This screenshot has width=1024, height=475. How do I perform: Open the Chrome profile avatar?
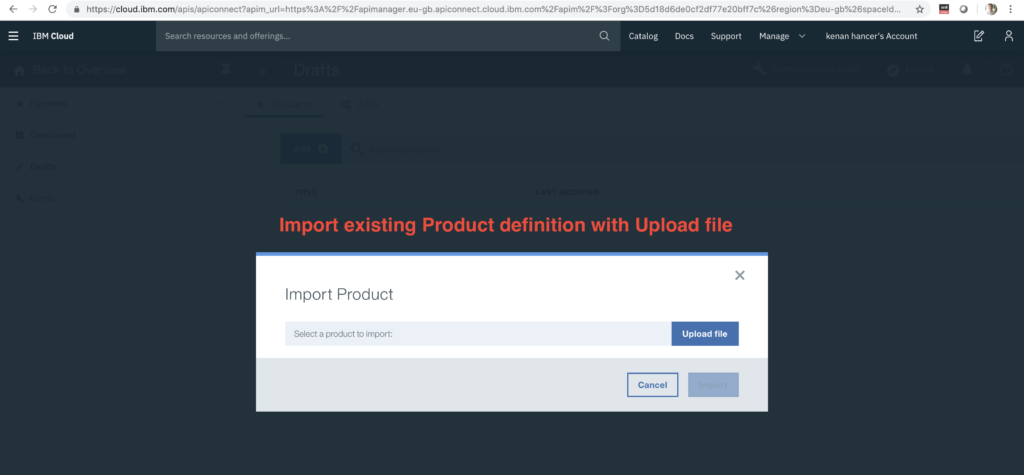pyautogui.click(x=991, y=9)
